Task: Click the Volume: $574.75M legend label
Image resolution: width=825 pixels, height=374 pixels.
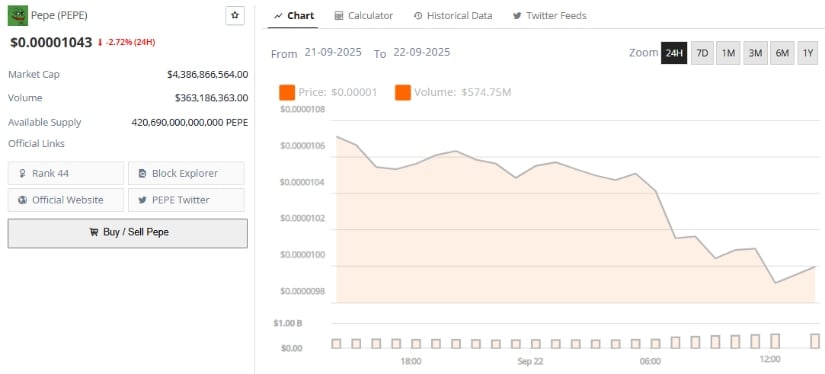Action: (462, 93)
